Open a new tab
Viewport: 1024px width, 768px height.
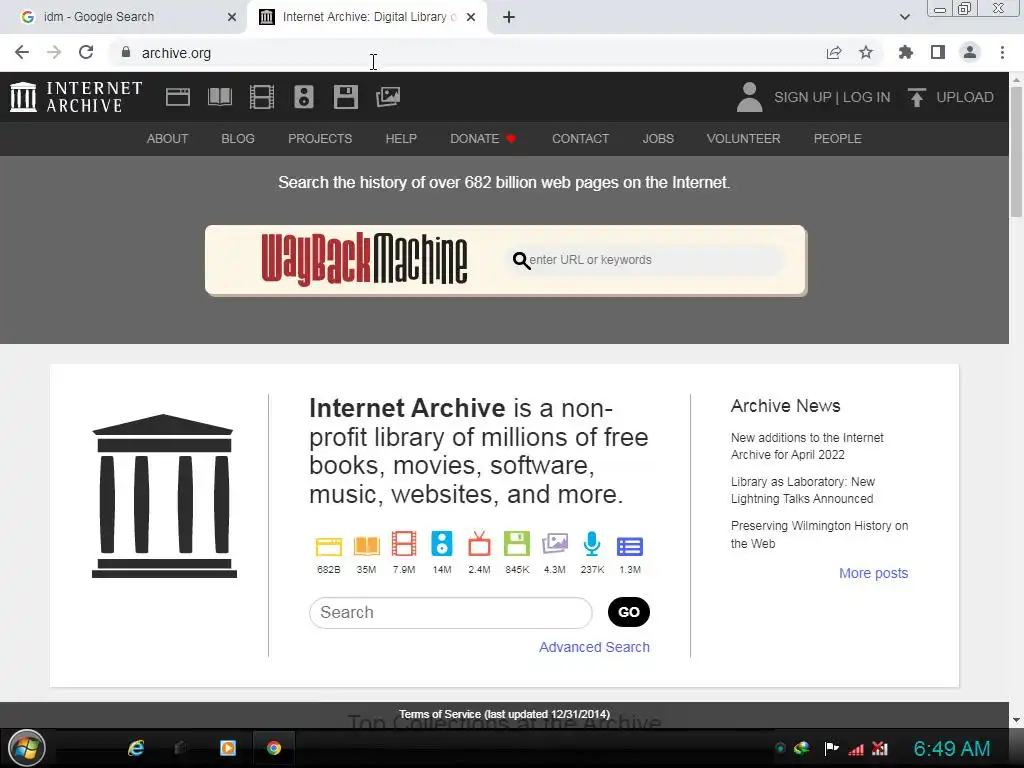point(509,17)
